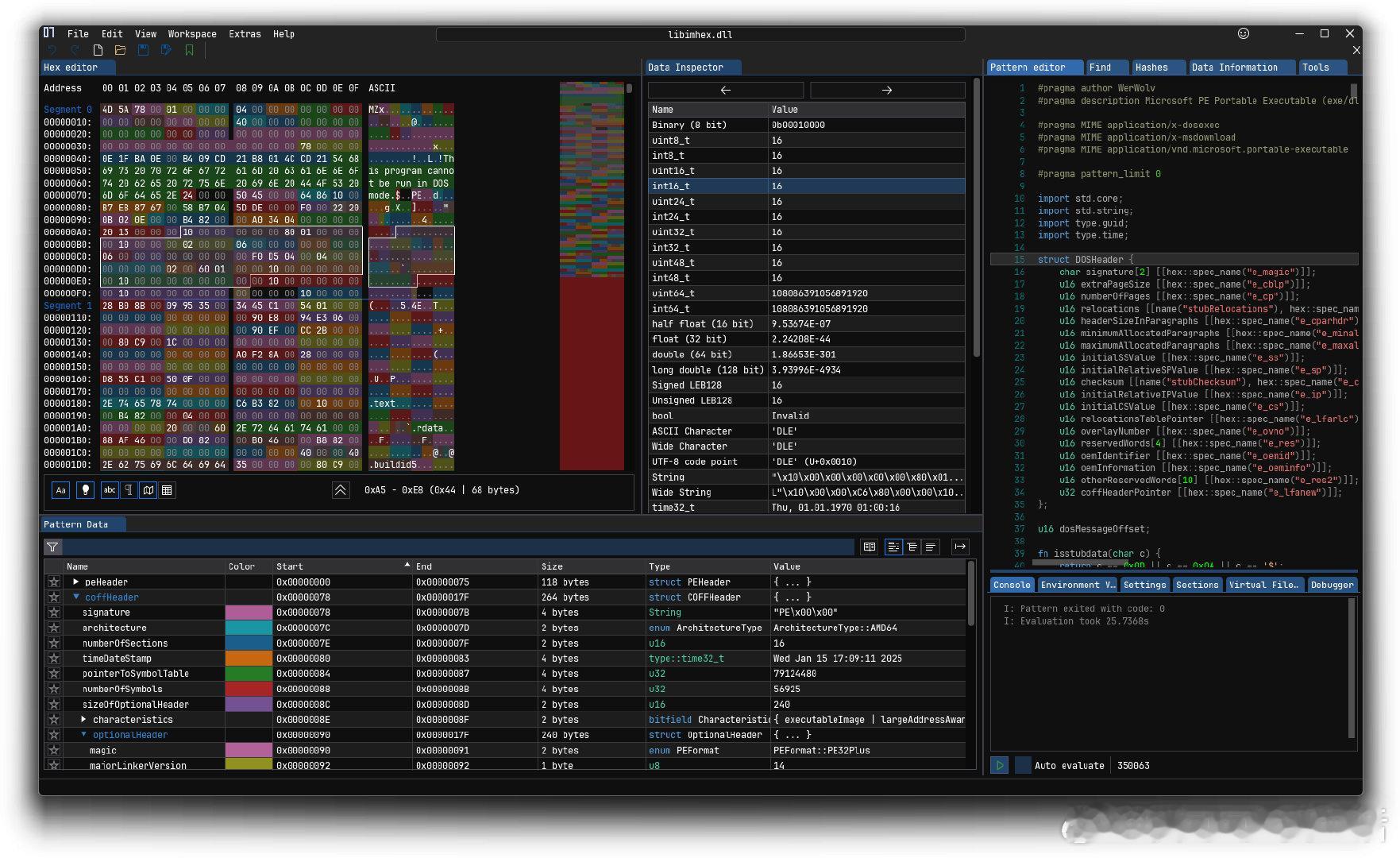Expand the characteristics bitfield row
1400x858 pixels.
pyautogui.click(x=84, y=720)
